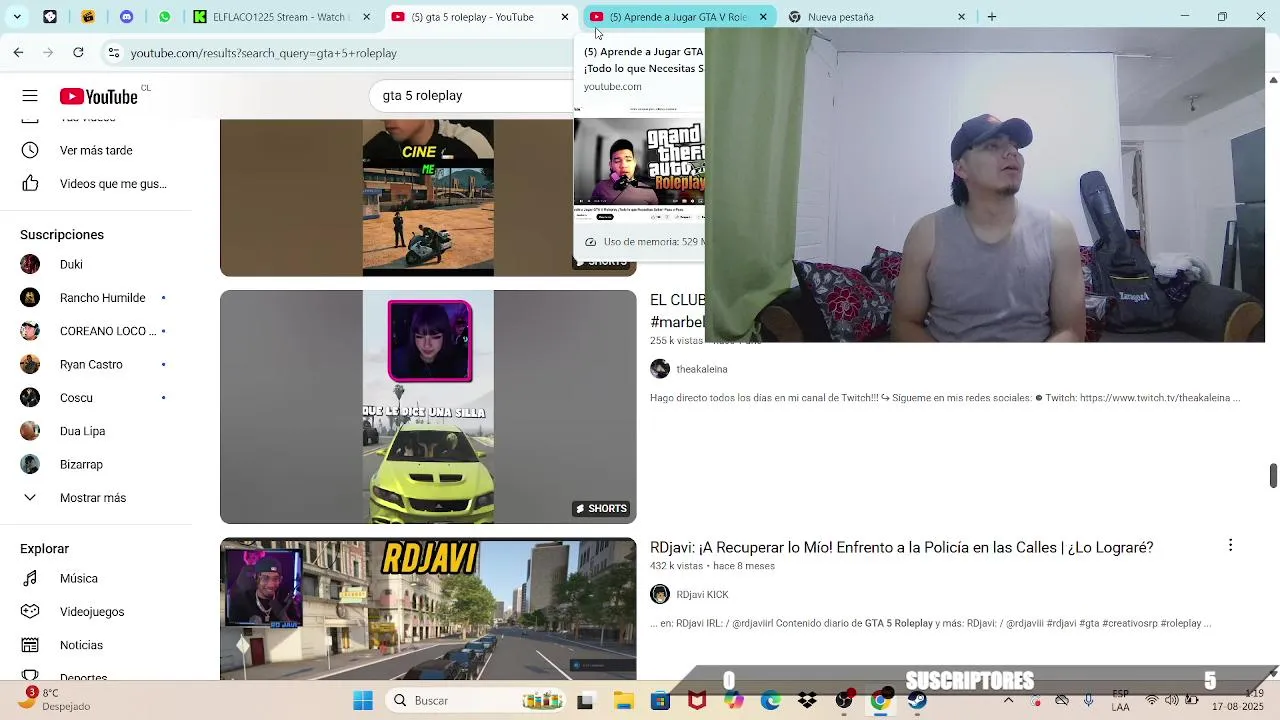Click the Videojuegos gamepad icon

(x=30, y=612)
